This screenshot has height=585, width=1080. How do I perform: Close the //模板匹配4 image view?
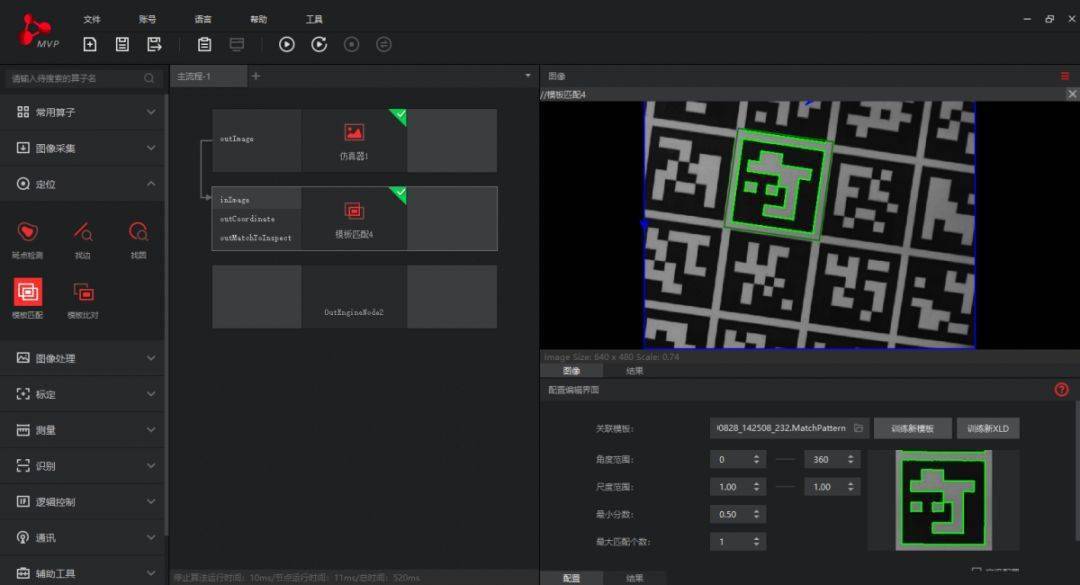[x=1072, y=94]
